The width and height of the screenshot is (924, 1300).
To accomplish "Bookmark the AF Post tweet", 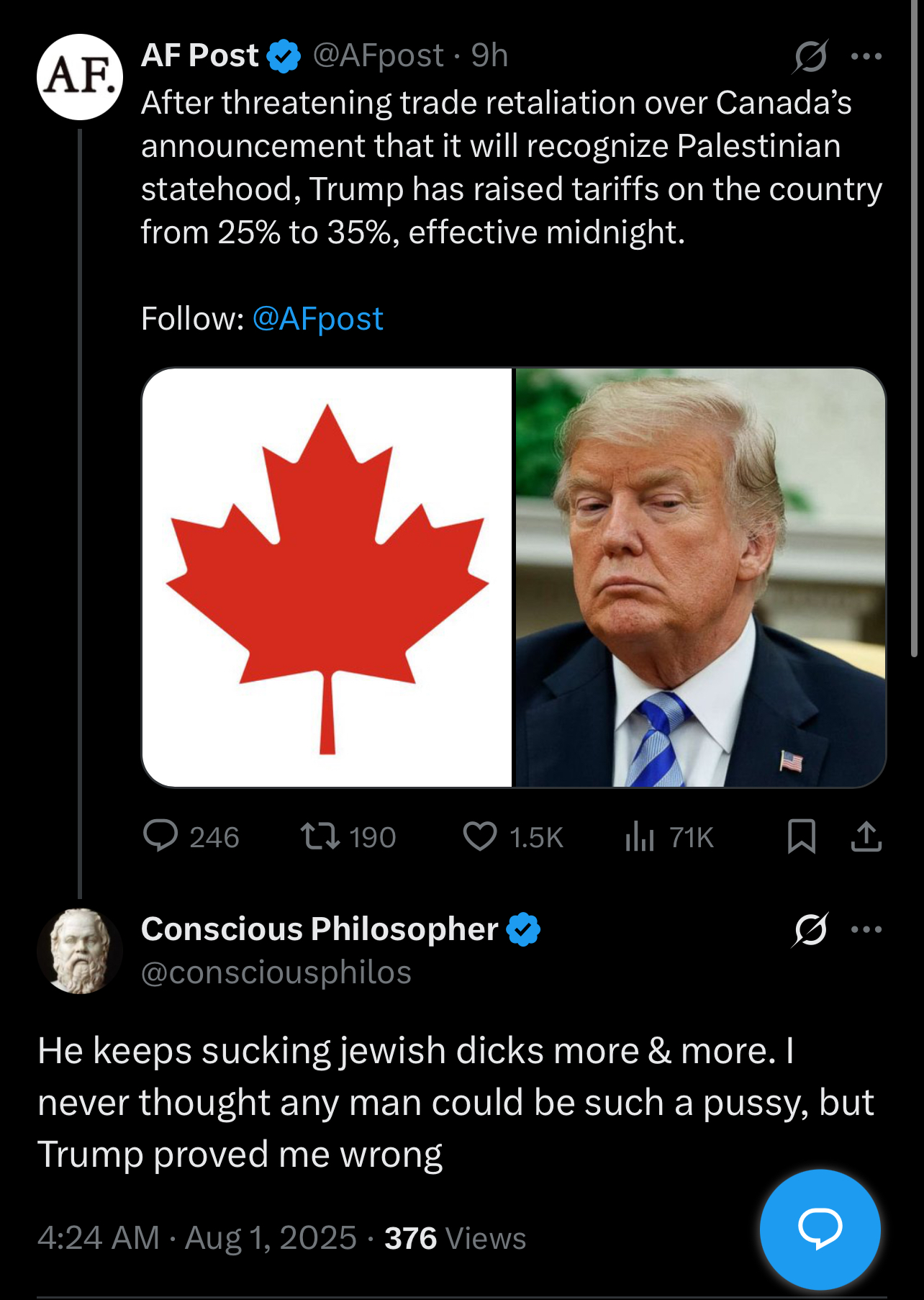I will point(801,836).
